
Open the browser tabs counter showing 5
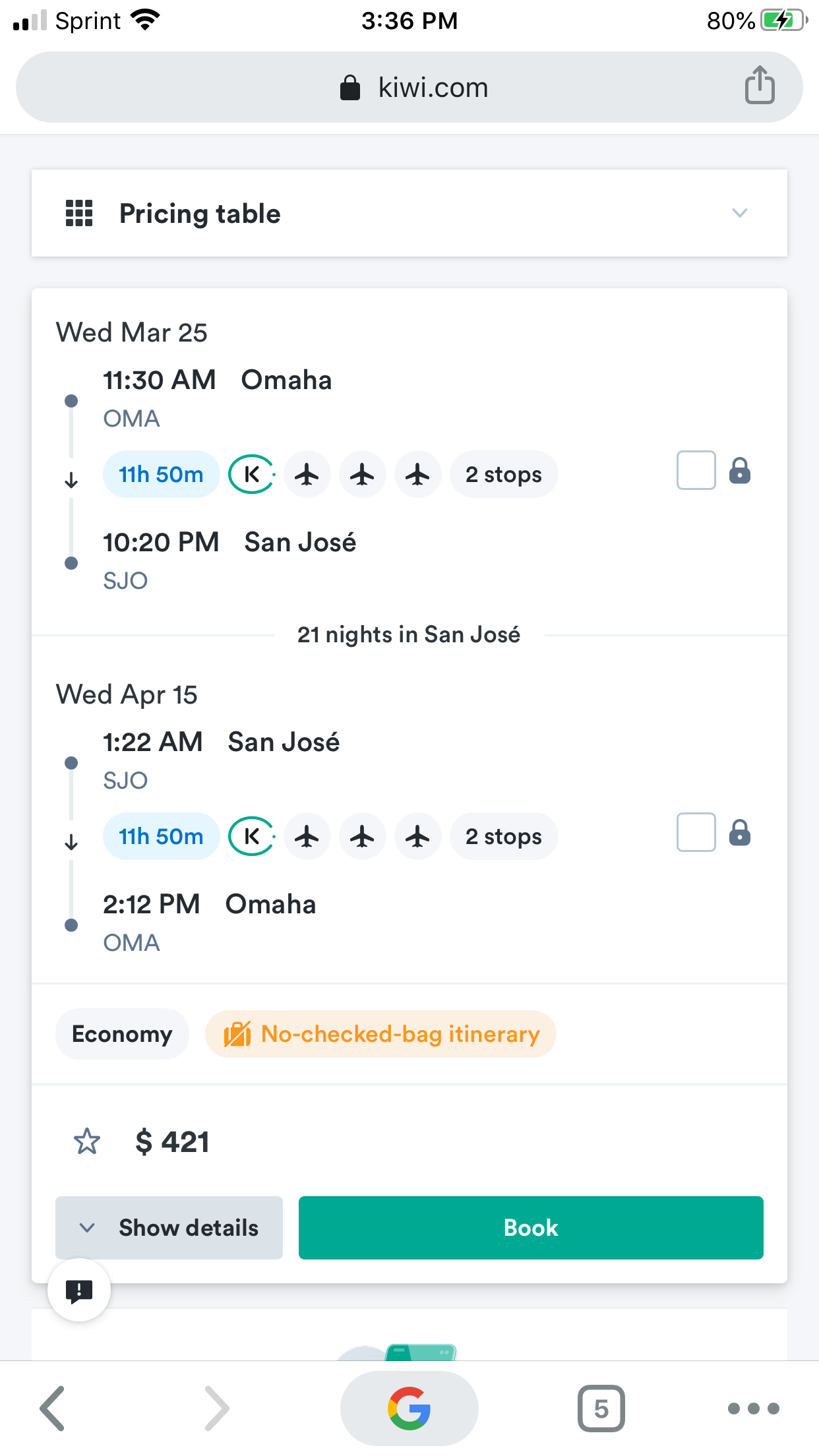601,1409
